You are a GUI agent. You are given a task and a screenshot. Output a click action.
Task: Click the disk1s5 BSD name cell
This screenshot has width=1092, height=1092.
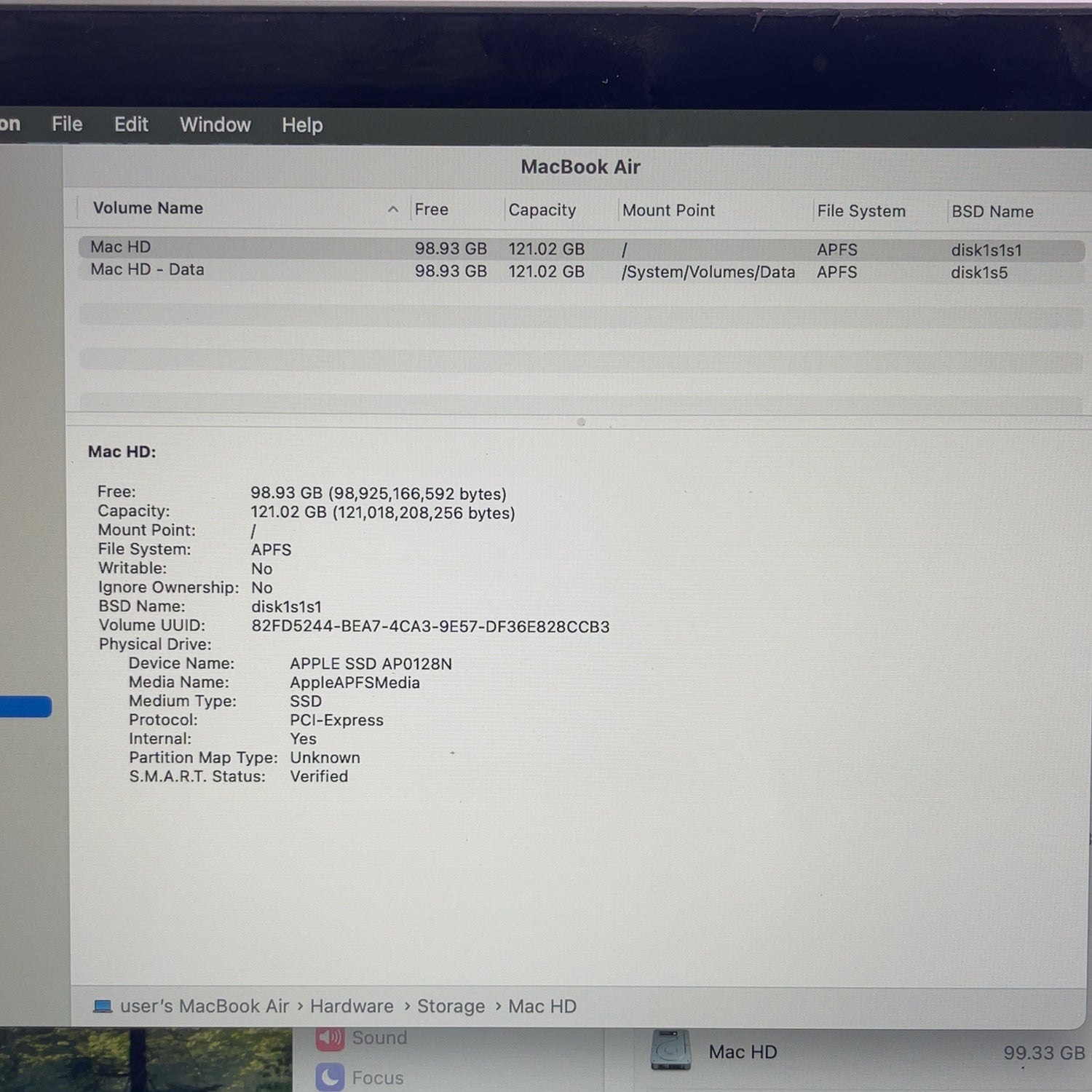979,273
